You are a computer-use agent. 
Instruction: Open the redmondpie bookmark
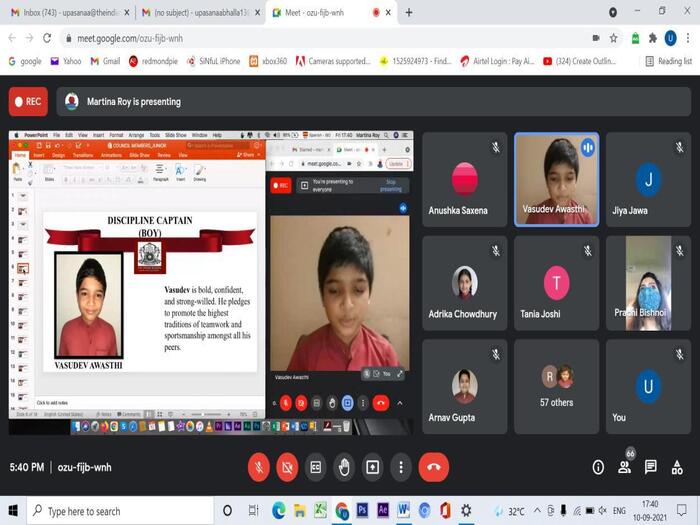click(x=153, y=61)
